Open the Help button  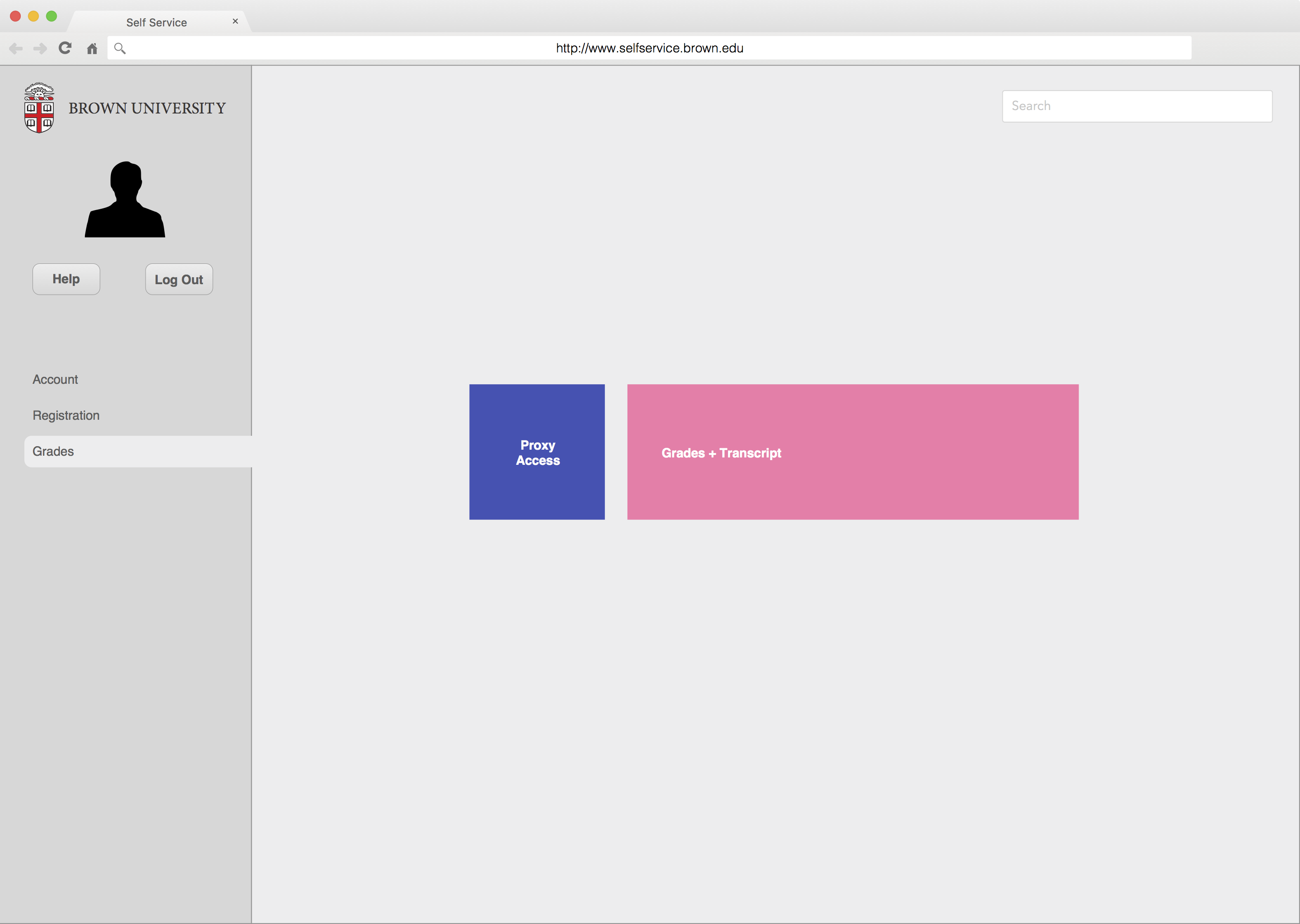point(66,279)
